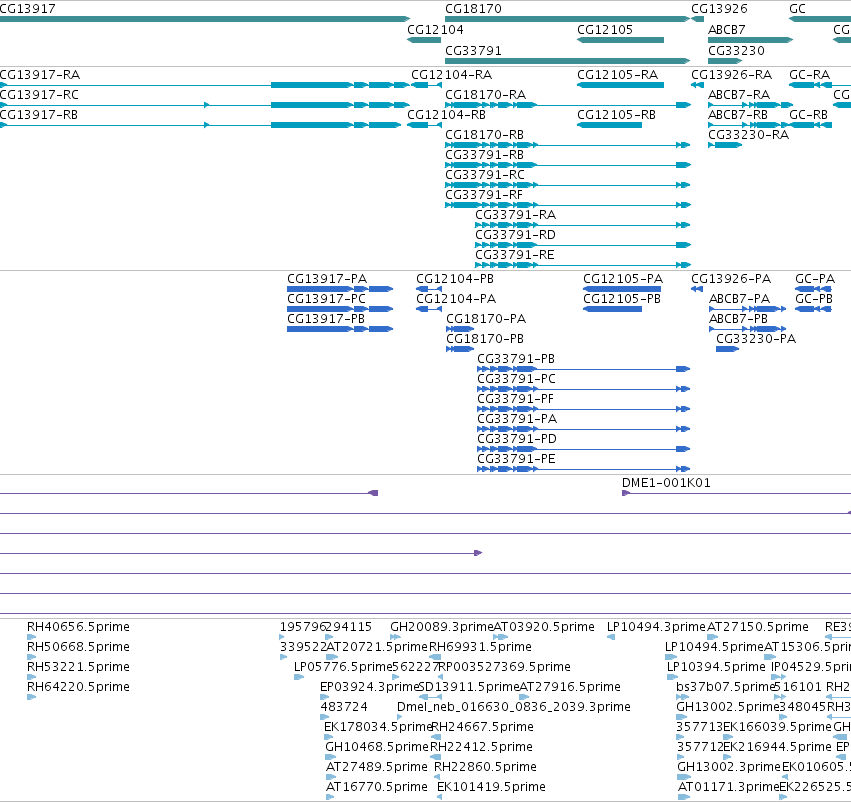Click EST label RH50668.5prime

tap(78, 647)
